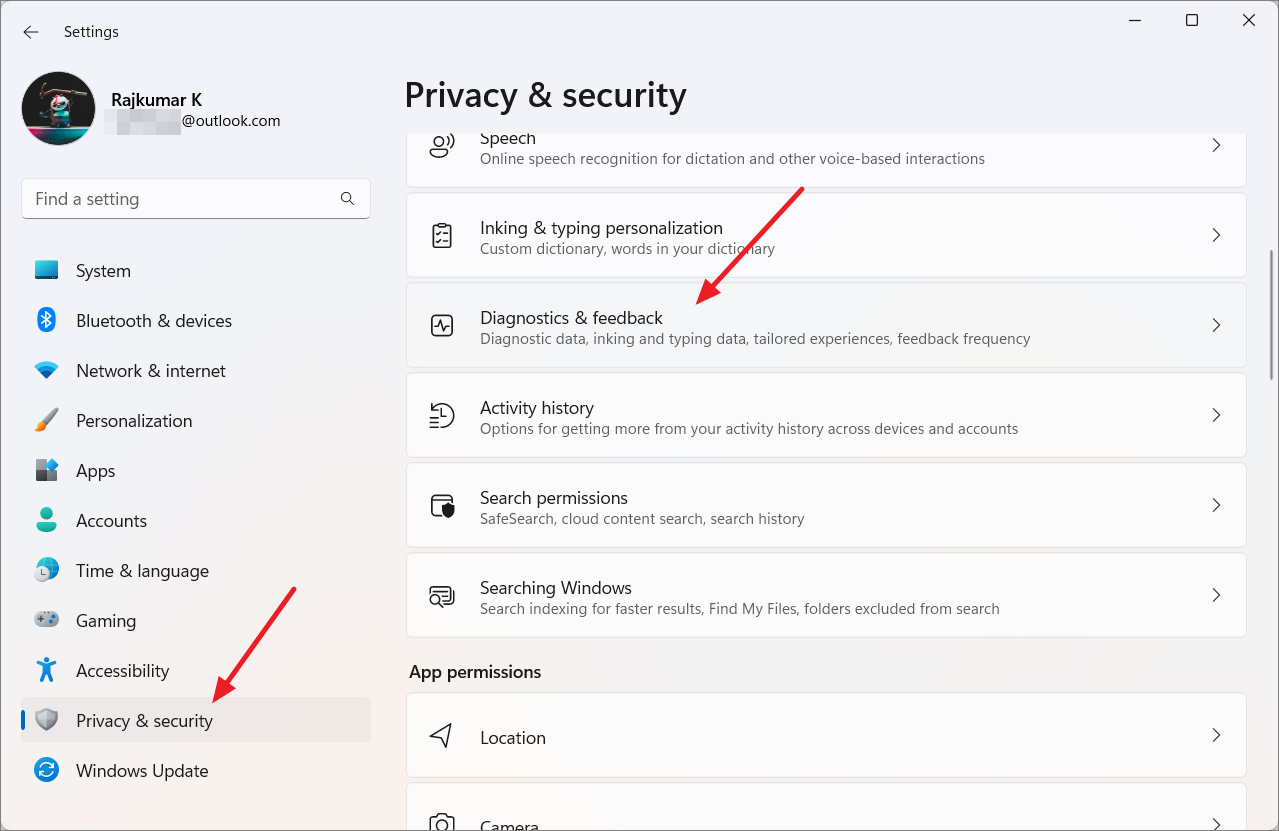Open the Searching Windows chevron
The image size is (1279, 831).
pos(1216,596)
